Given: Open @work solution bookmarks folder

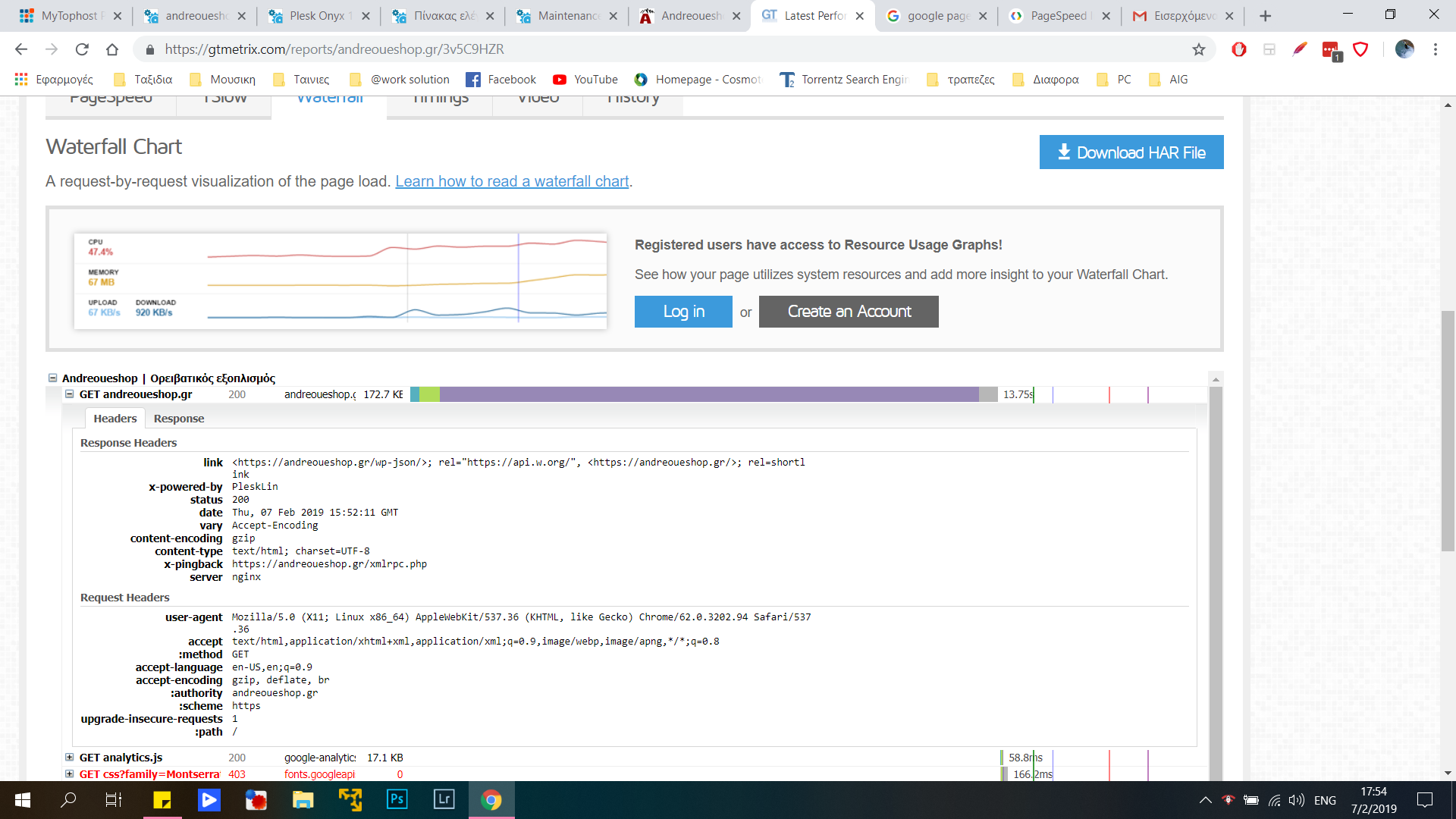Looking at the screenshot, I should pos(400,80).
